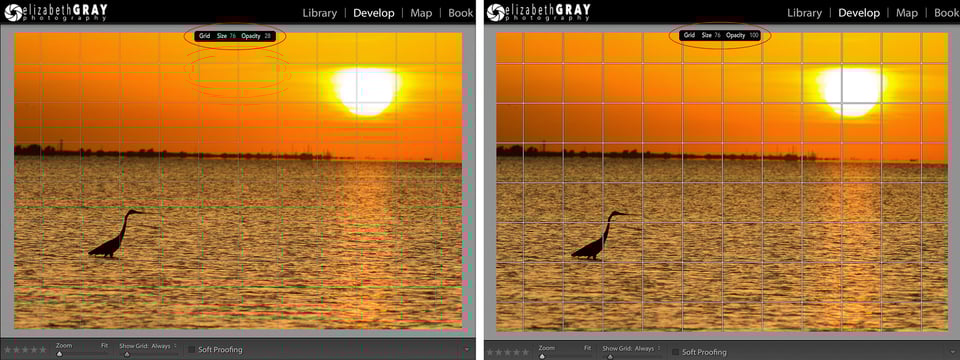Click the grid Opacity 100 value
The width and height of the screenshot is (960, 360).
754,36
